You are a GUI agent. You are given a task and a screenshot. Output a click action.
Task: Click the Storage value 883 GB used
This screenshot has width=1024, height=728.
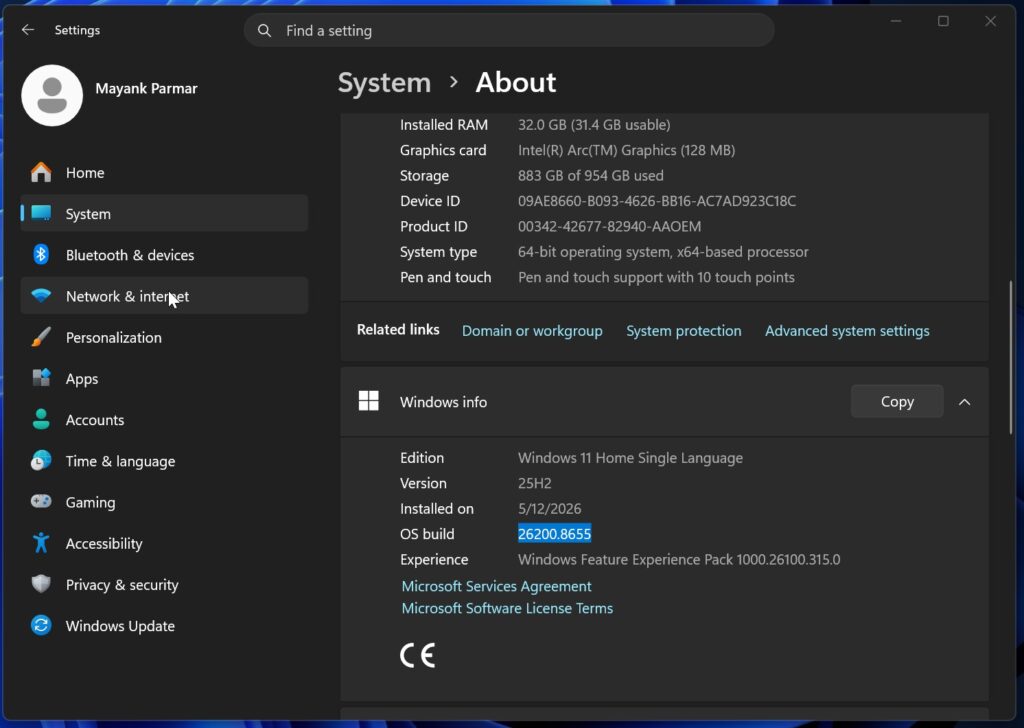[590, 176]
